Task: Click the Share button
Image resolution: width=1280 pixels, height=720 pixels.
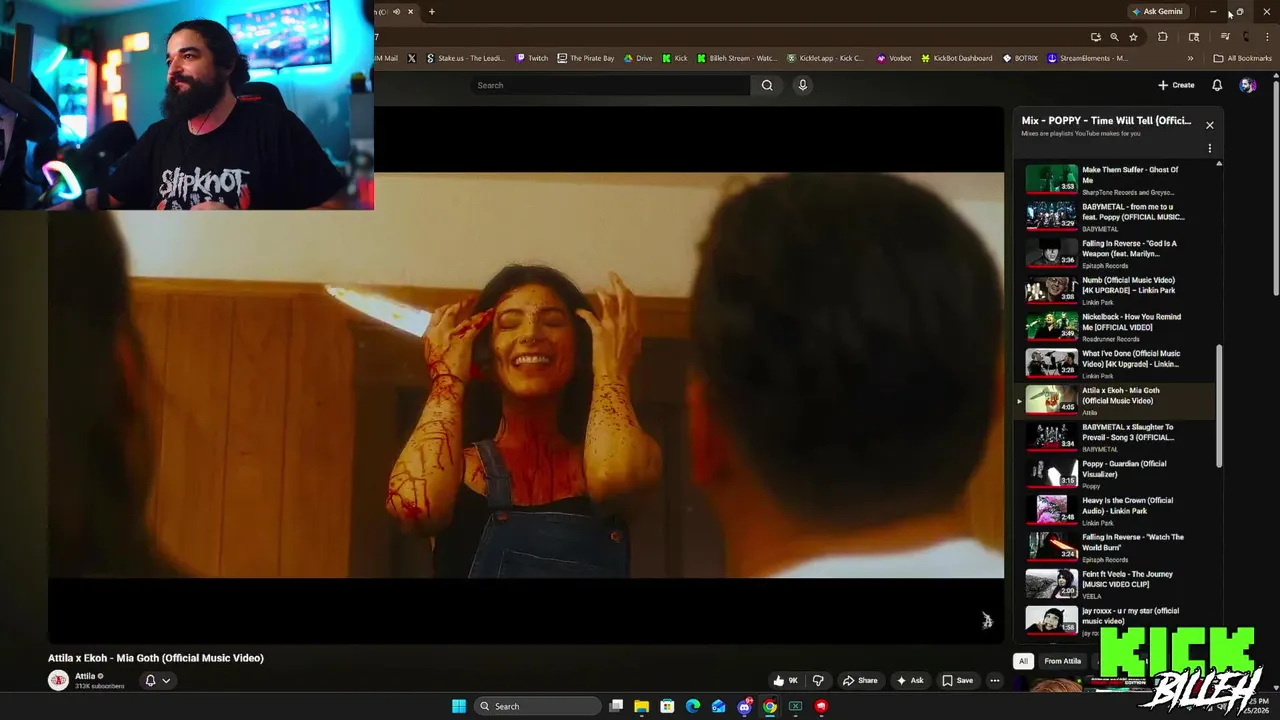Action: (859, 681)
